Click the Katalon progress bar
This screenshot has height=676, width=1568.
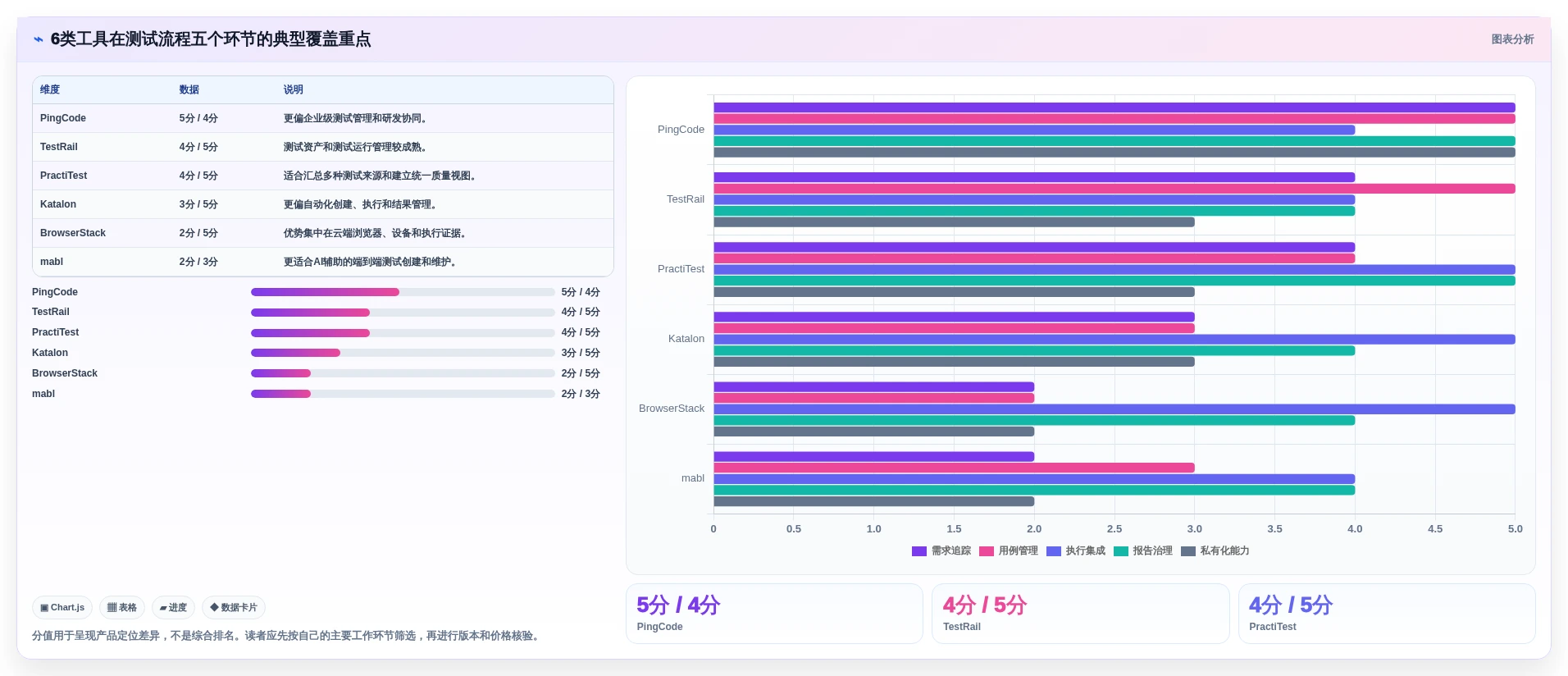pos(403,353)
